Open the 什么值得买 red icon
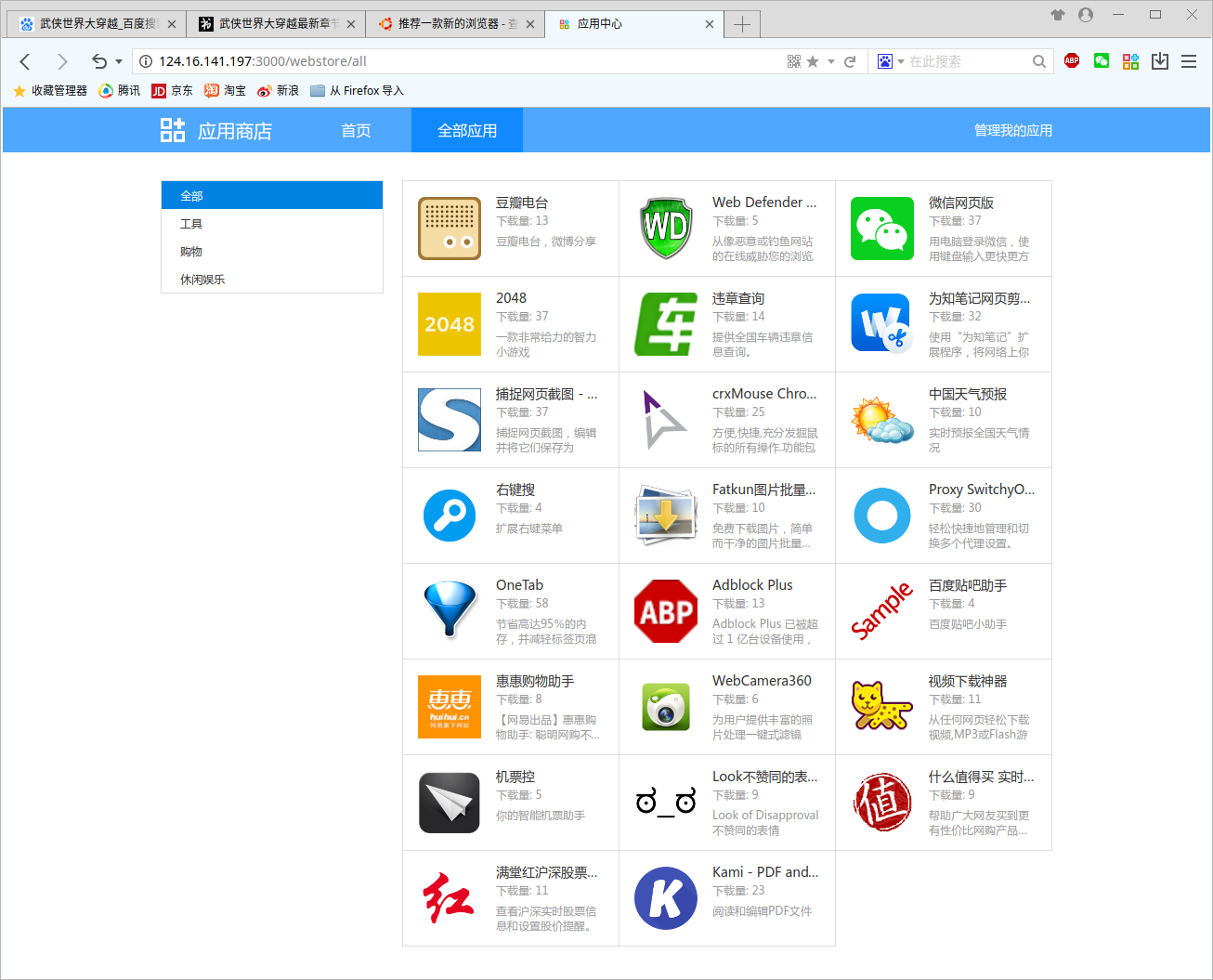 [882, 803]
